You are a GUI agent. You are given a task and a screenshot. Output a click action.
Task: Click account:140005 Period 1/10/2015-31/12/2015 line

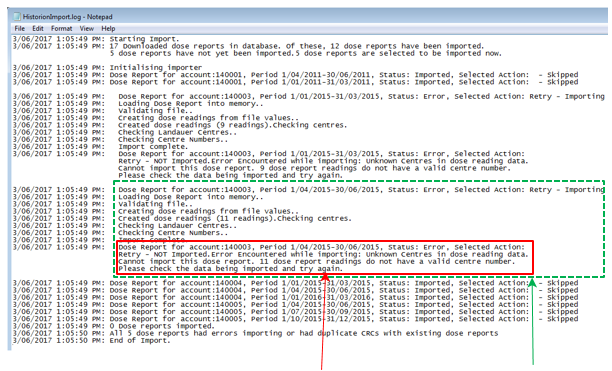(295, 319)
